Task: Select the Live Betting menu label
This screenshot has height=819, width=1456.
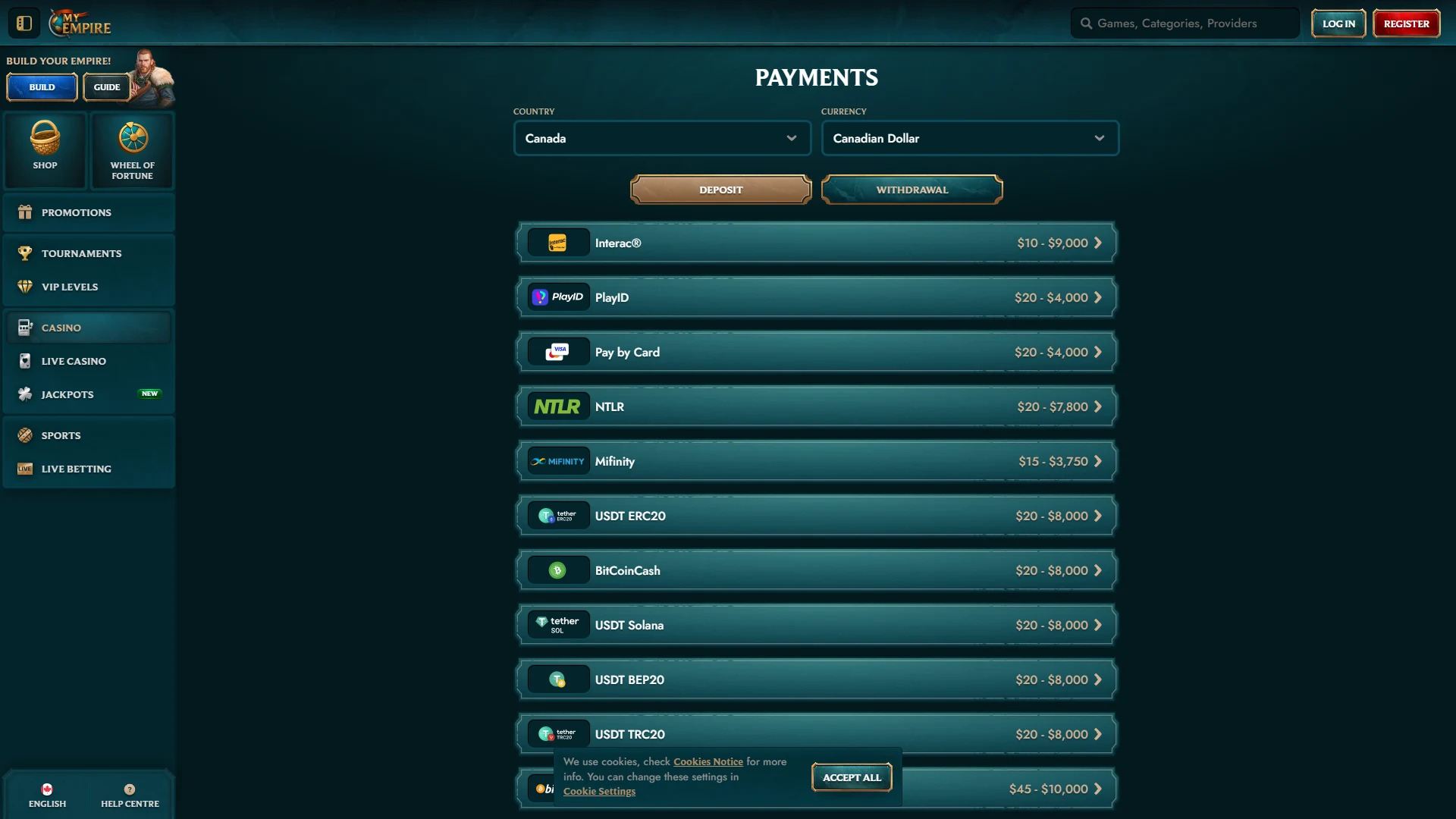Action: pyautogui.click(x=77, y=469)
